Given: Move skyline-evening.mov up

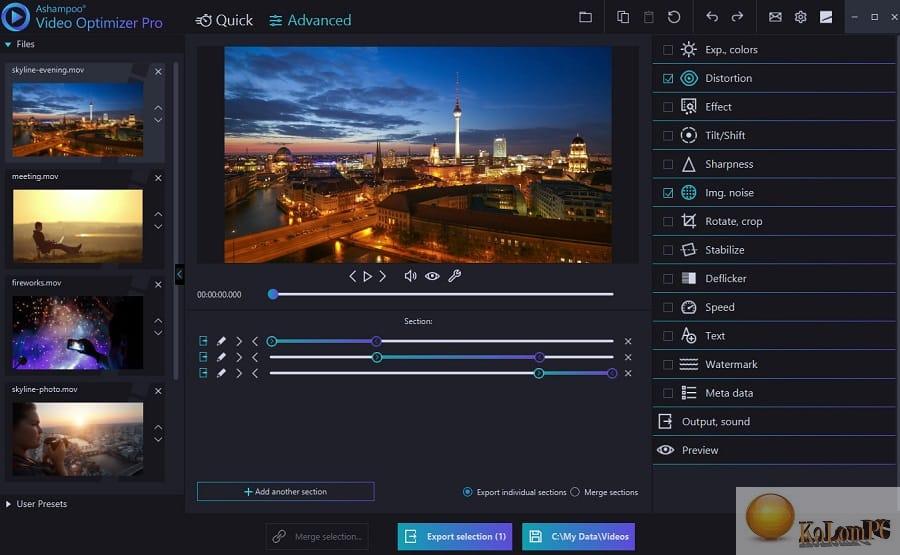Looking at the screenshot, I should (158, 108).
